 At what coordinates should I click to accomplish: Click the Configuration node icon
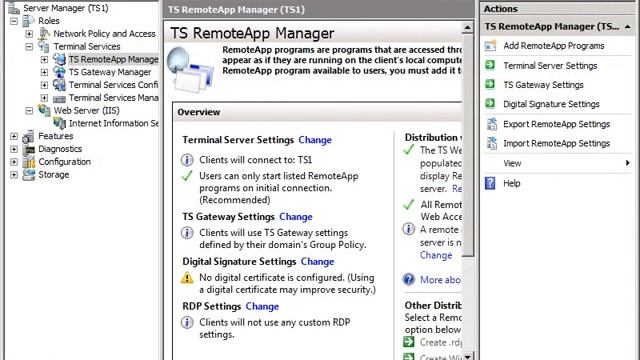[x=29, y=162]
